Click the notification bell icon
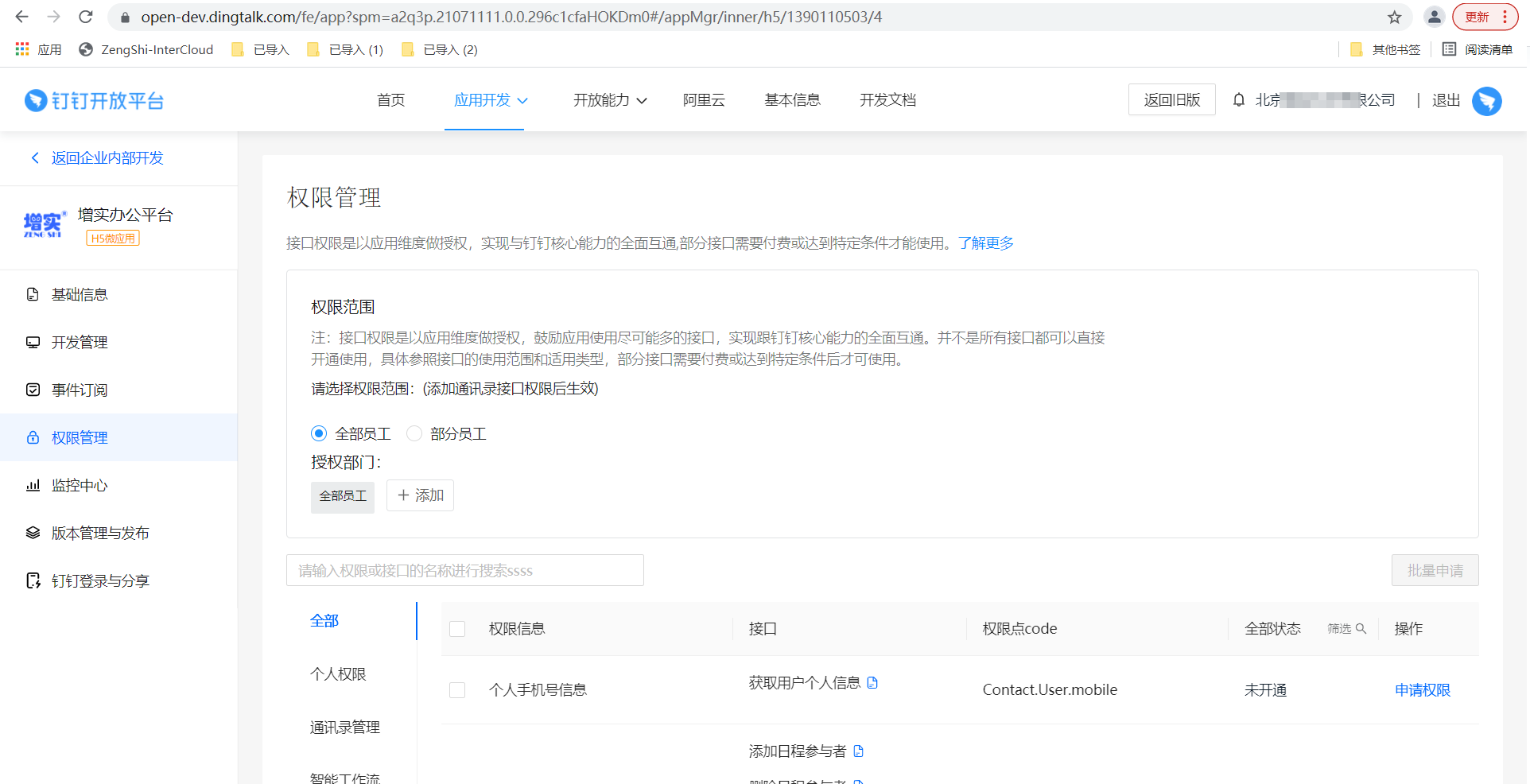Image resolution: width=1530 pixels, height=784 pixels. (x=1238, y=100)
